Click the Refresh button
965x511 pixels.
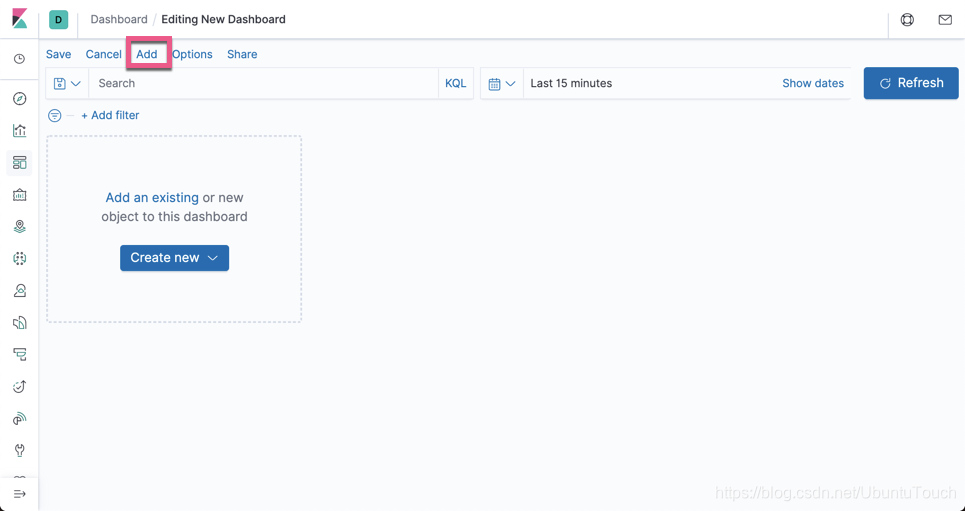point(911,83)
